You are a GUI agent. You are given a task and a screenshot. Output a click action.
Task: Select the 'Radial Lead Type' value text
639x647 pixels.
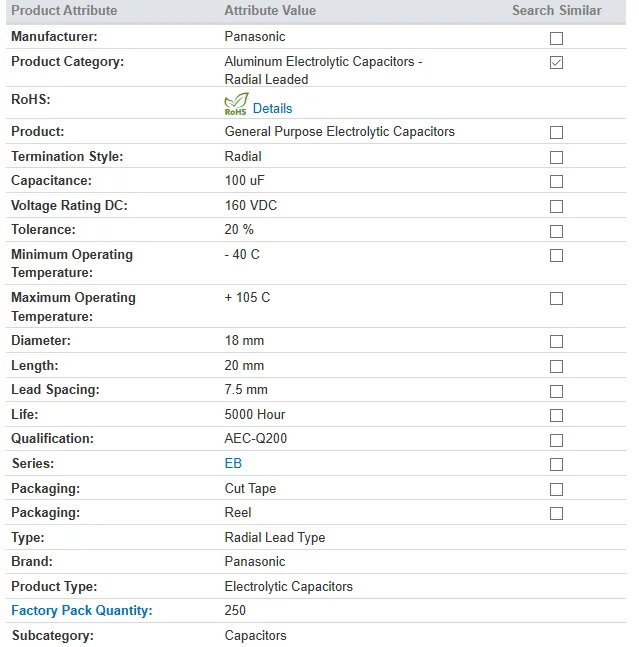(275, 537)
